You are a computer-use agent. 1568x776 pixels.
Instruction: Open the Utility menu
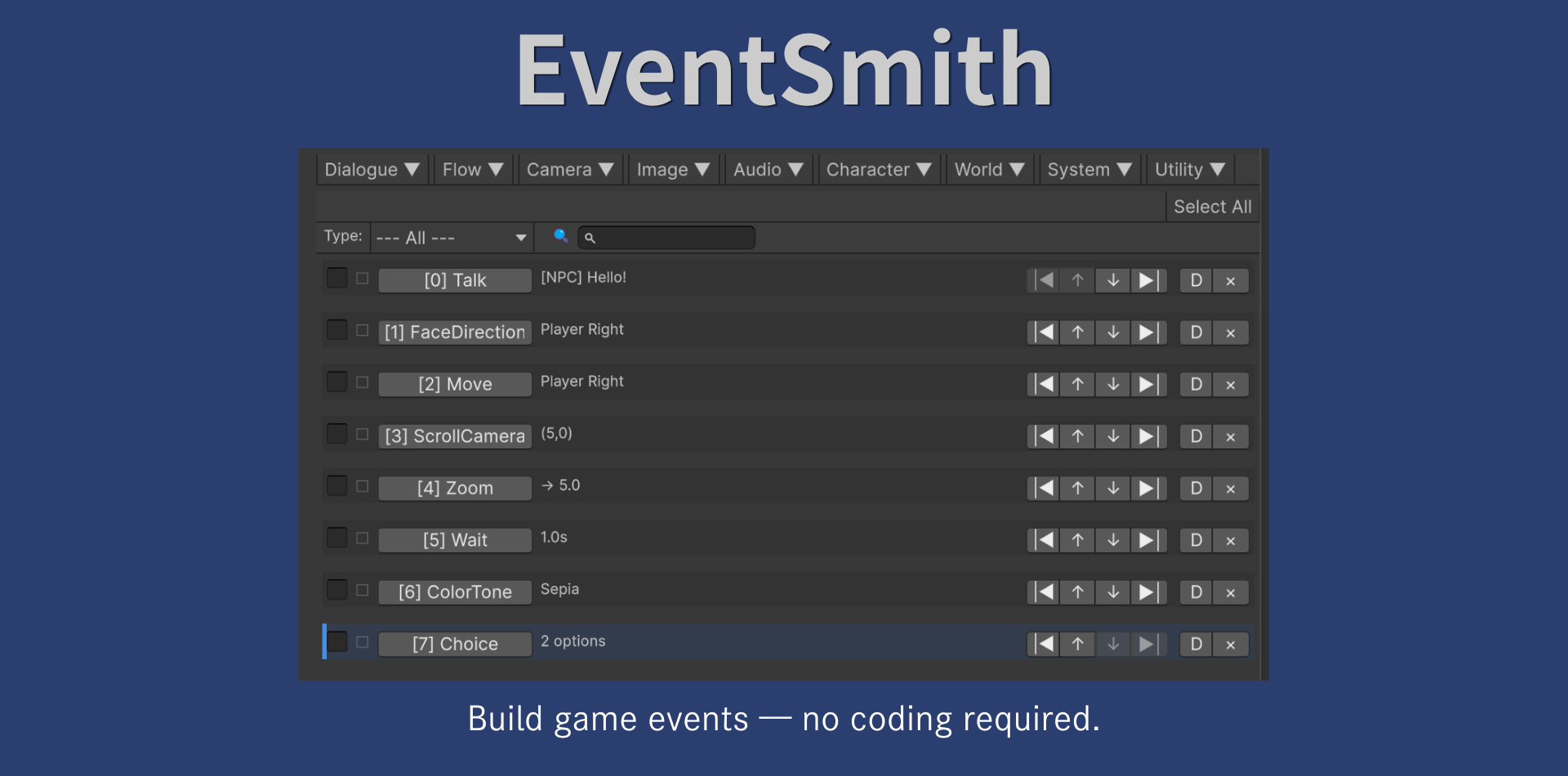[1190, 169]
